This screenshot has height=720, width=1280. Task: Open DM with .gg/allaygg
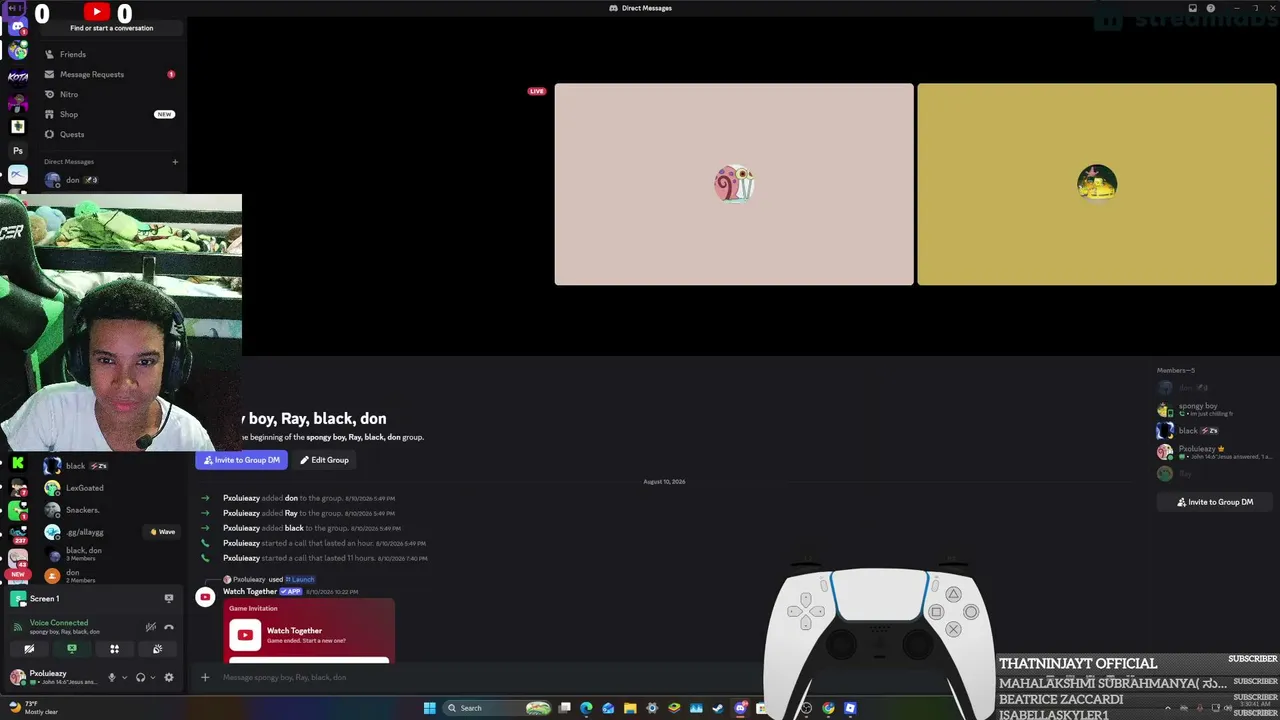point(110,532)
